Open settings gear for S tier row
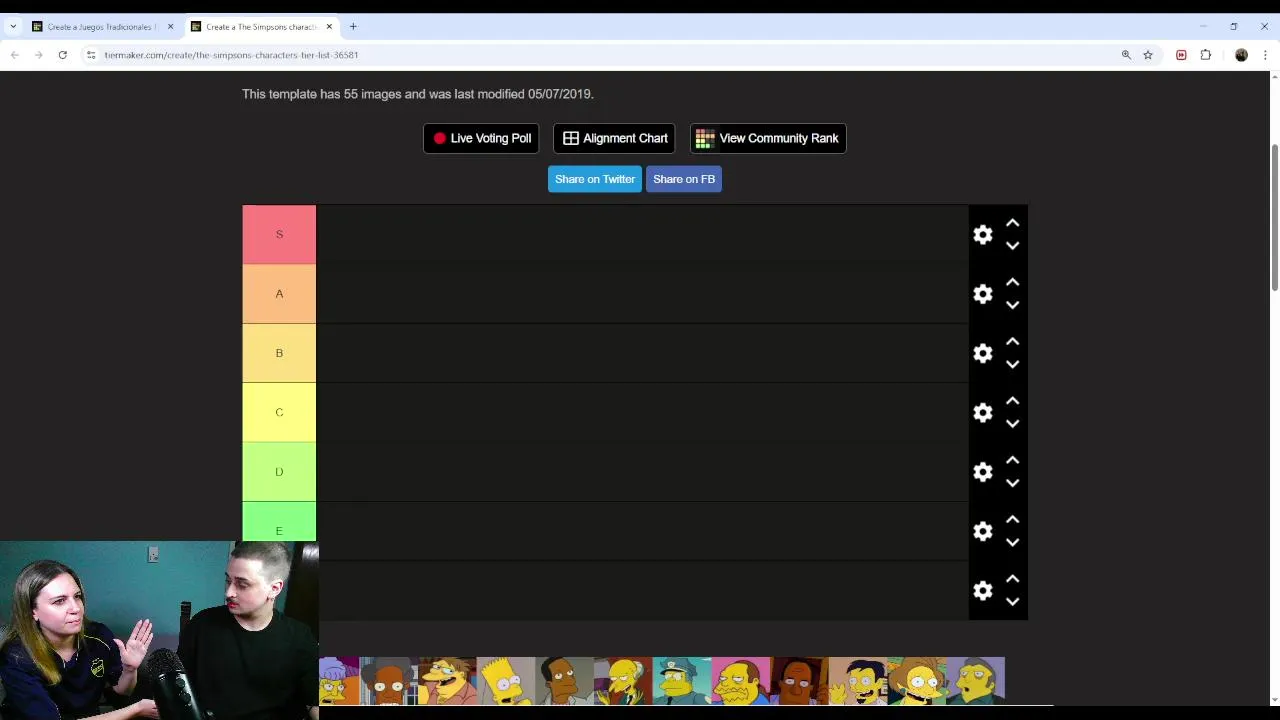This screenshot has height=720, width=1280. (x=983, y=234)
